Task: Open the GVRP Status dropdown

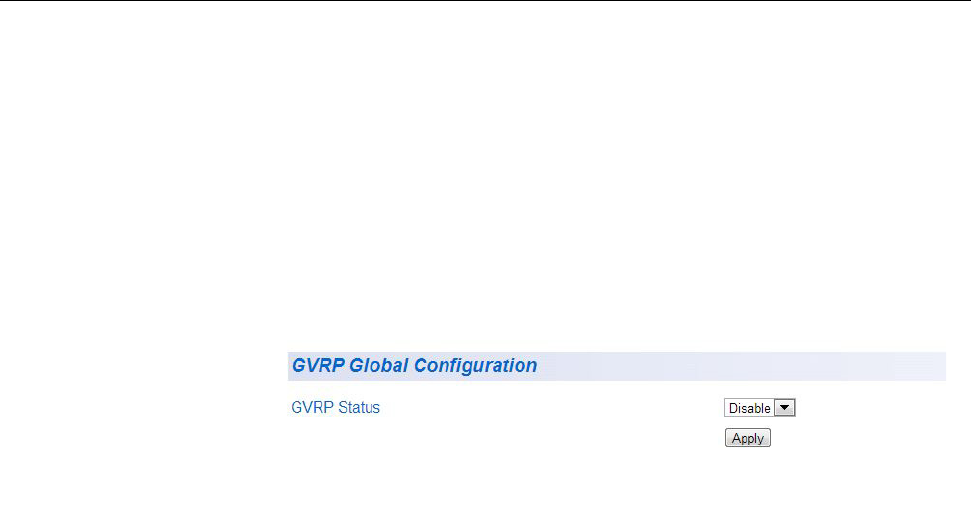Action: coord(759,408)
